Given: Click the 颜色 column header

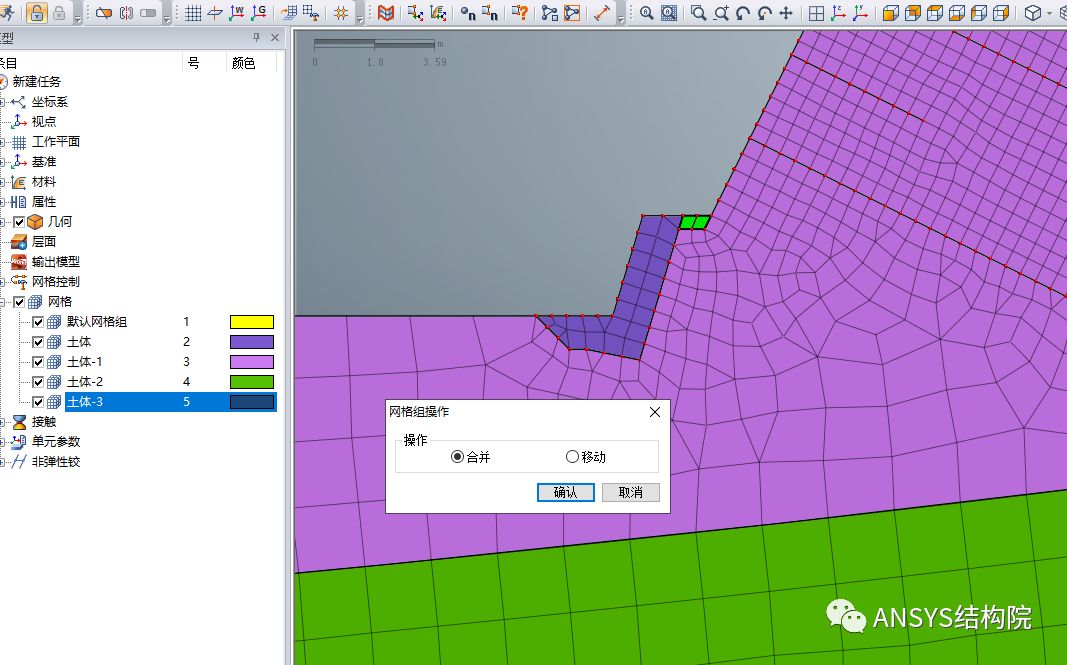Looking at the screenshot, I should tap(244, 63).
